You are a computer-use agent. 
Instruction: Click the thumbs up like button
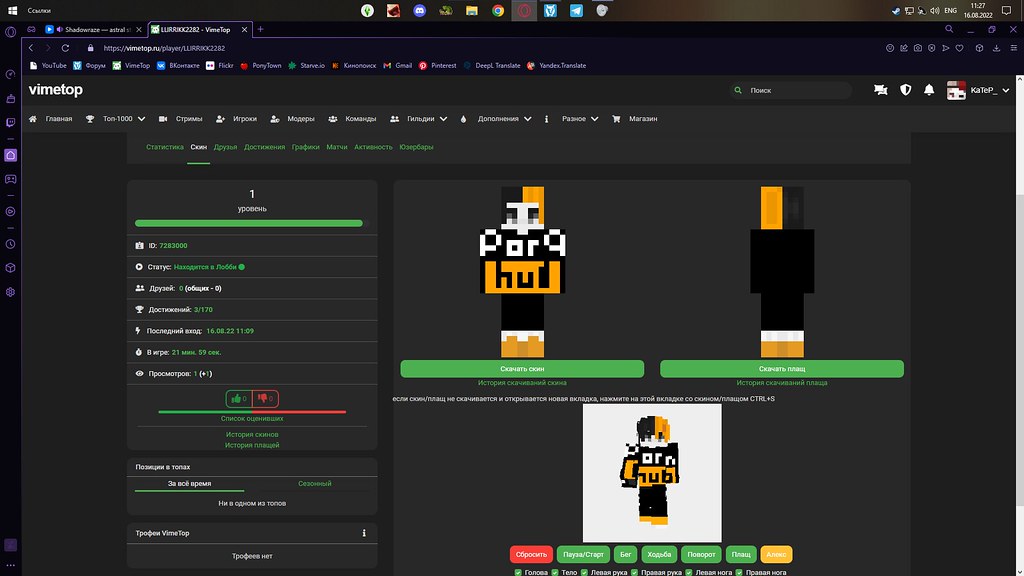point(239,398)
